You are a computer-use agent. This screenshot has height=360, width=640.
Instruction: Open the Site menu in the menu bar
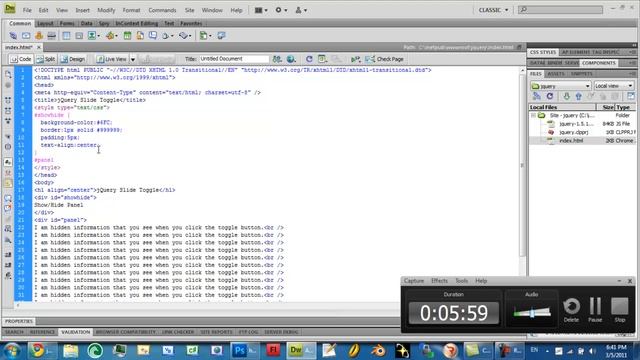coord(189,10)
